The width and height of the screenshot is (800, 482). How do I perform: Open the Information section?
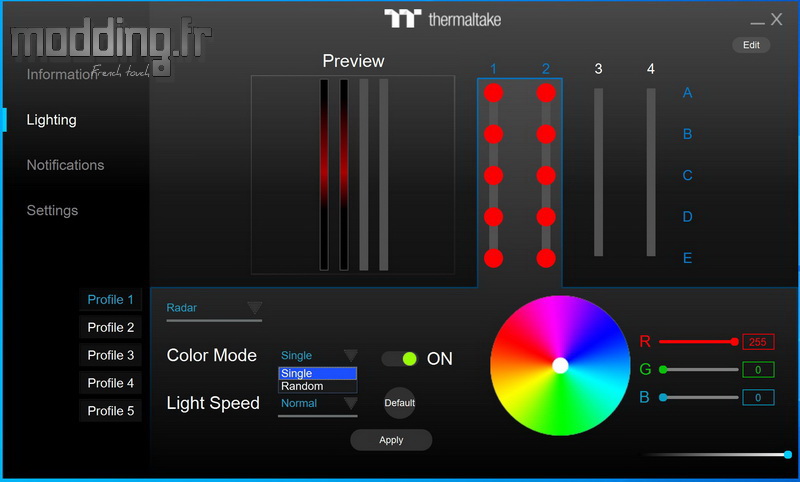pyautogui.click(x=60, y=74)
